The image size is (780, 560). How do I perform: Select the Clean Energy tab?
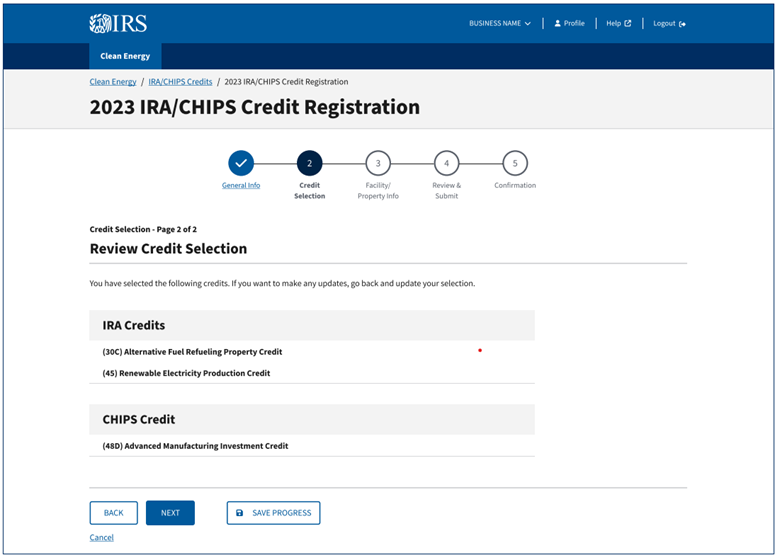(125, 56)
